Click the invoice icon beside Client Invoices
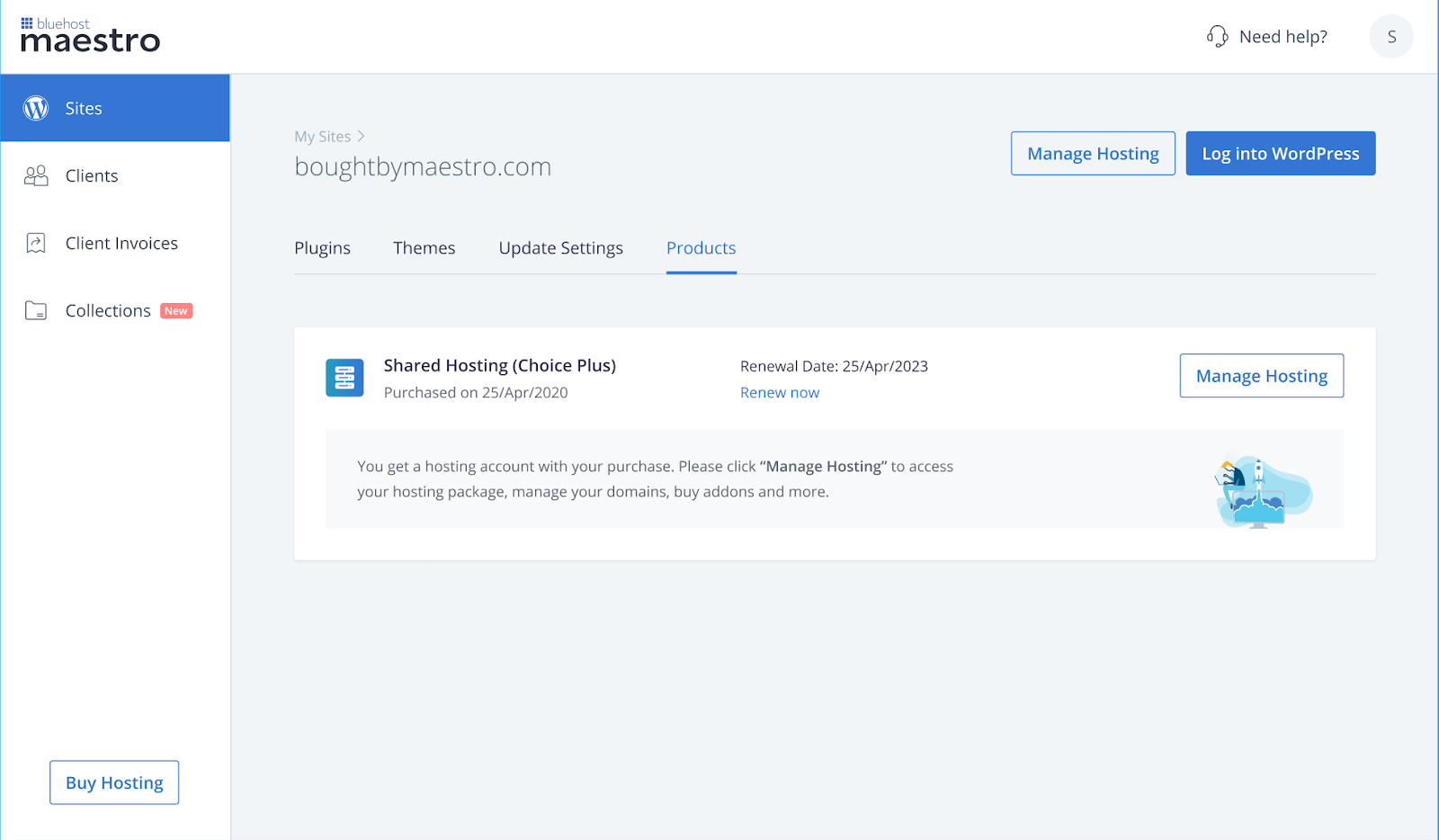The image size is (1439, 840). pos(36,243)
